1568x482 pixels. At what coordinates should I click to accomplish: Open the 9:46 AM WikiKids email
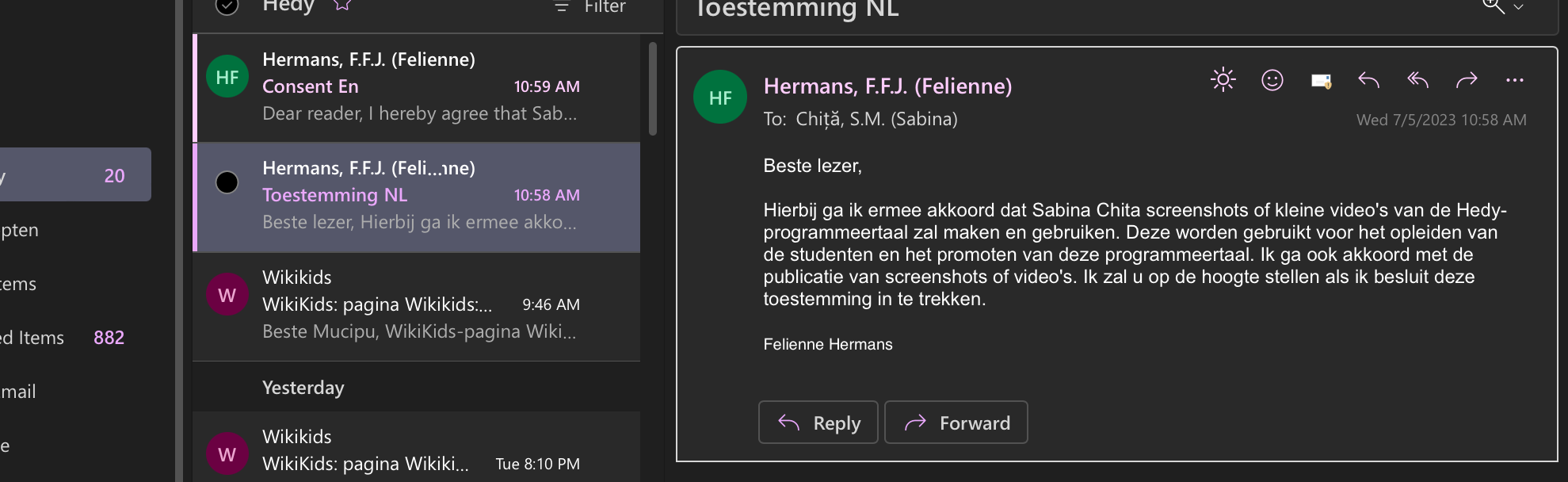pos(418,306)
